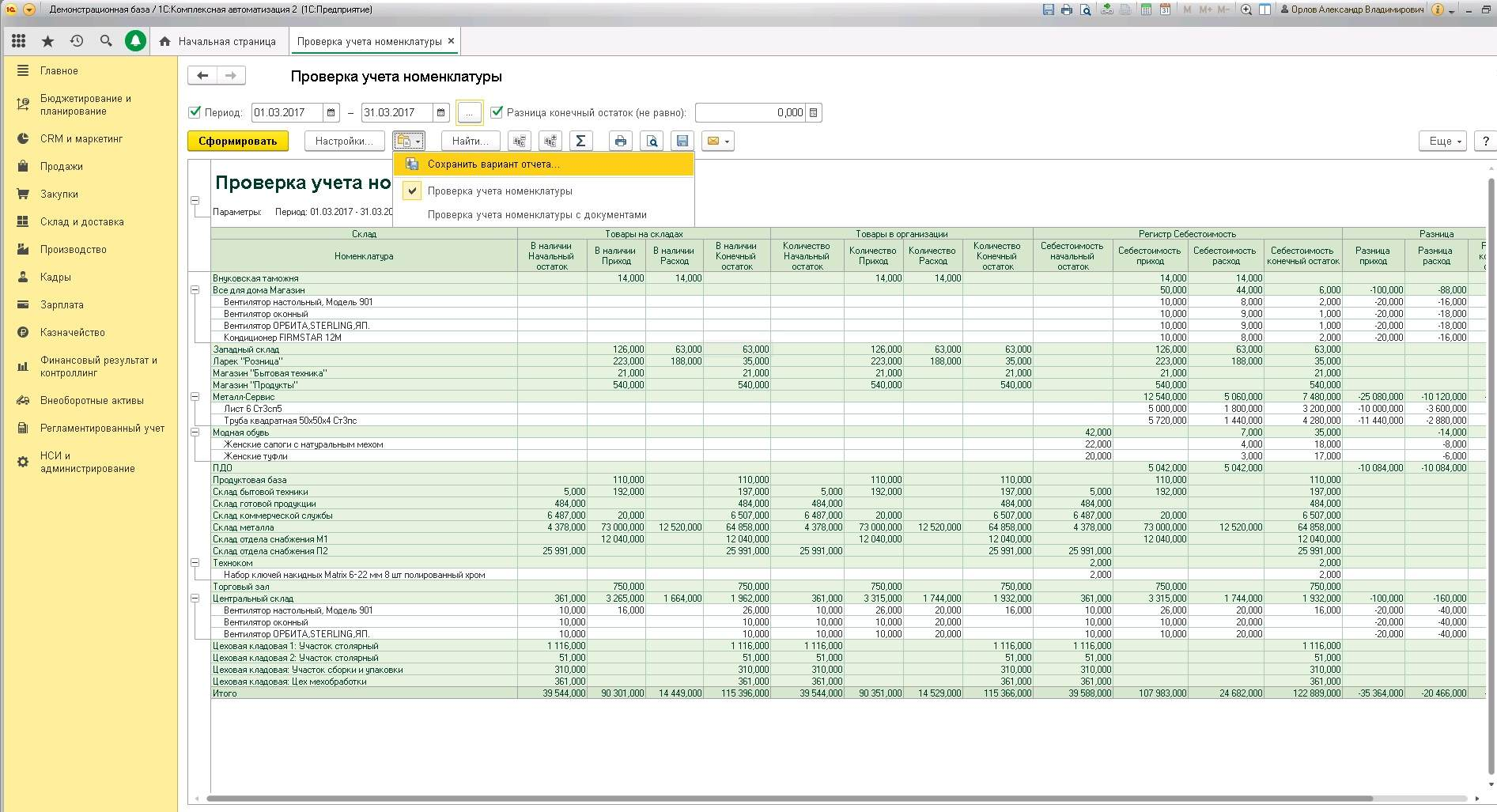
Task: Open the application main menu button
Action: 29,9
